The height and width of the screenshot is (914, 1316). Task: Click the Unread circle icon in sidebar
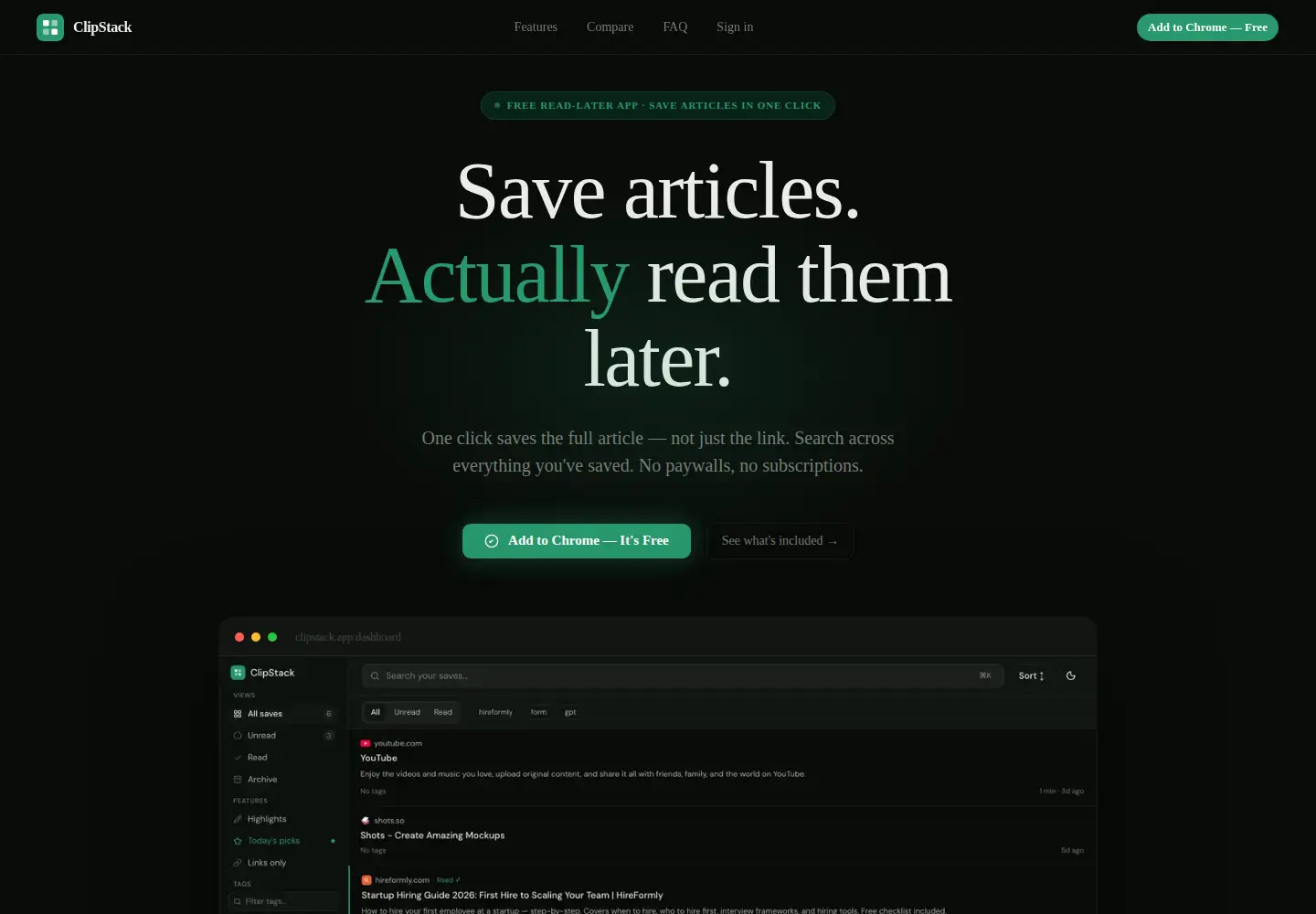tap(238, 736)
